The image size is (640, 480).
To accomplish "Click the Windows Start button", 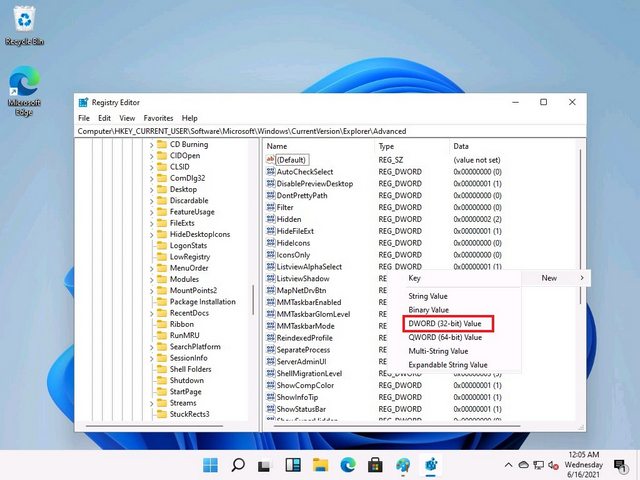I will 211,465.
